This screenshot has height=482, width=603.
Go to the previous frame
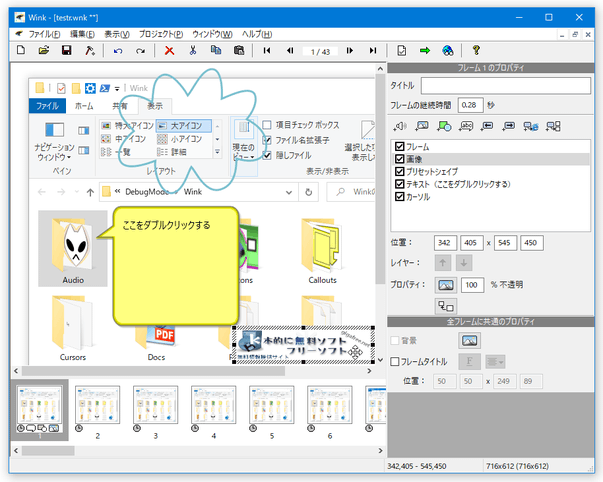(x=290, y=50)
